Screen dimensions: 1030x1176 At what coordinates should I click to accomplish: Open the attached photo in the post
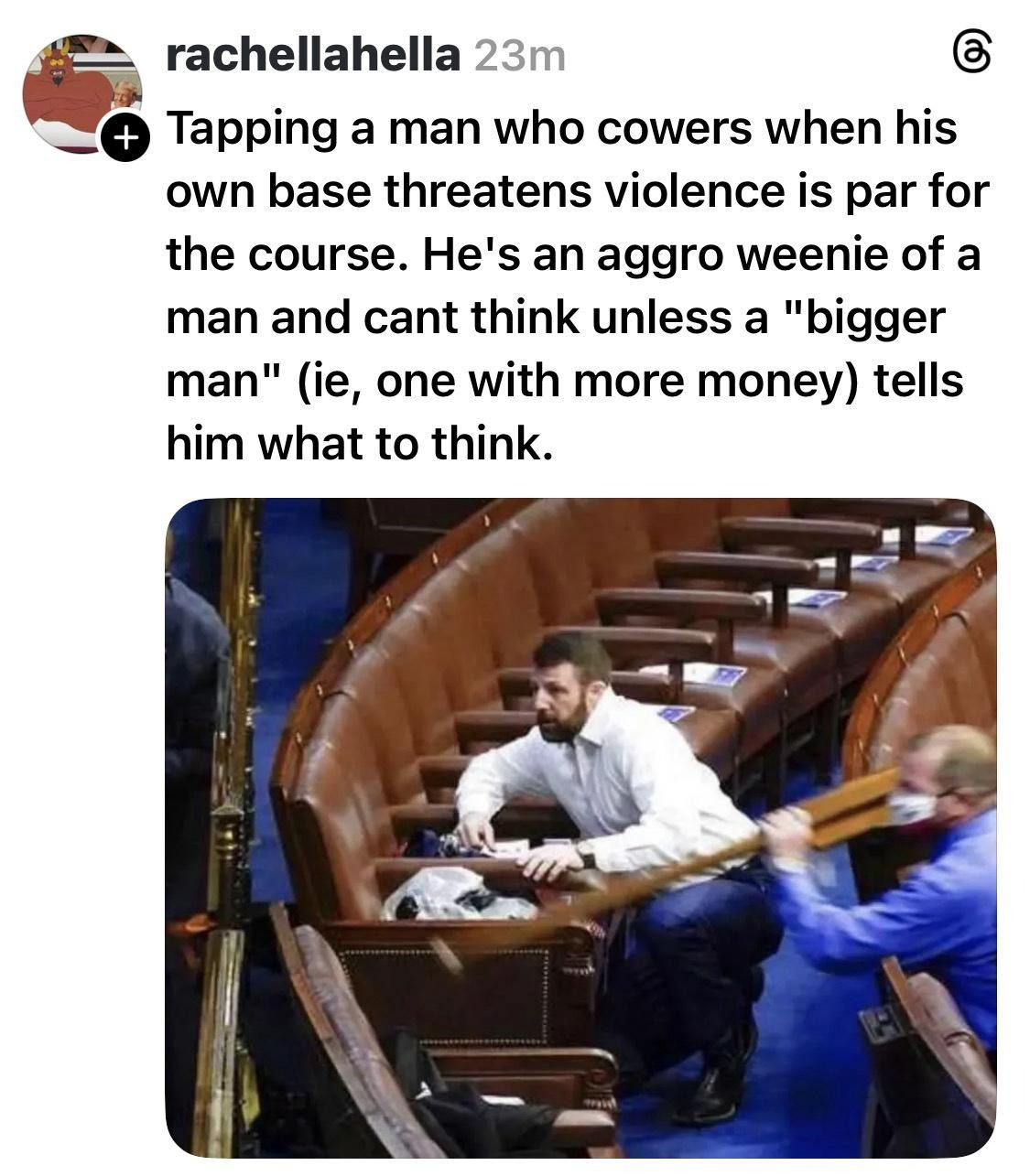580,827
